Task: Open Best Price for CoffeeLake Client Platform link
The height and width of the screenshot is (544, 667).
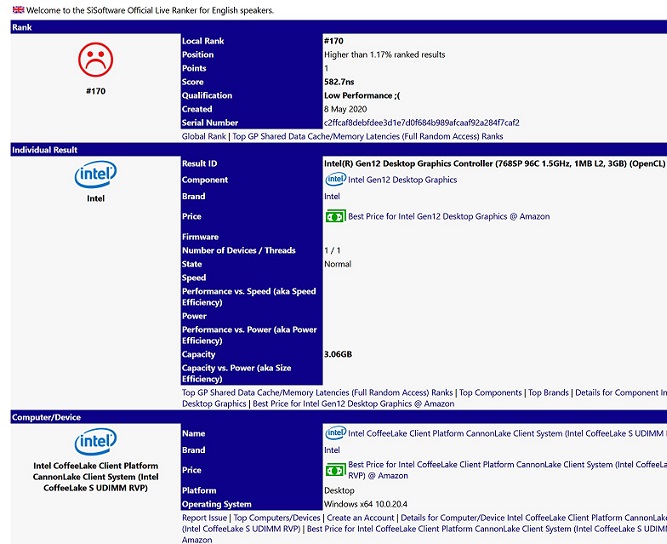Action: (x=507, y=470)
